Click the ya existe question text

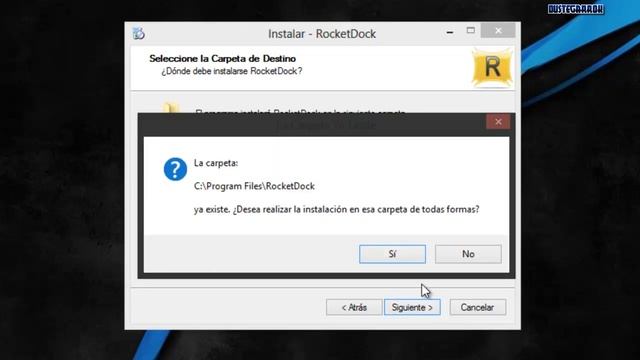point(337,209)
